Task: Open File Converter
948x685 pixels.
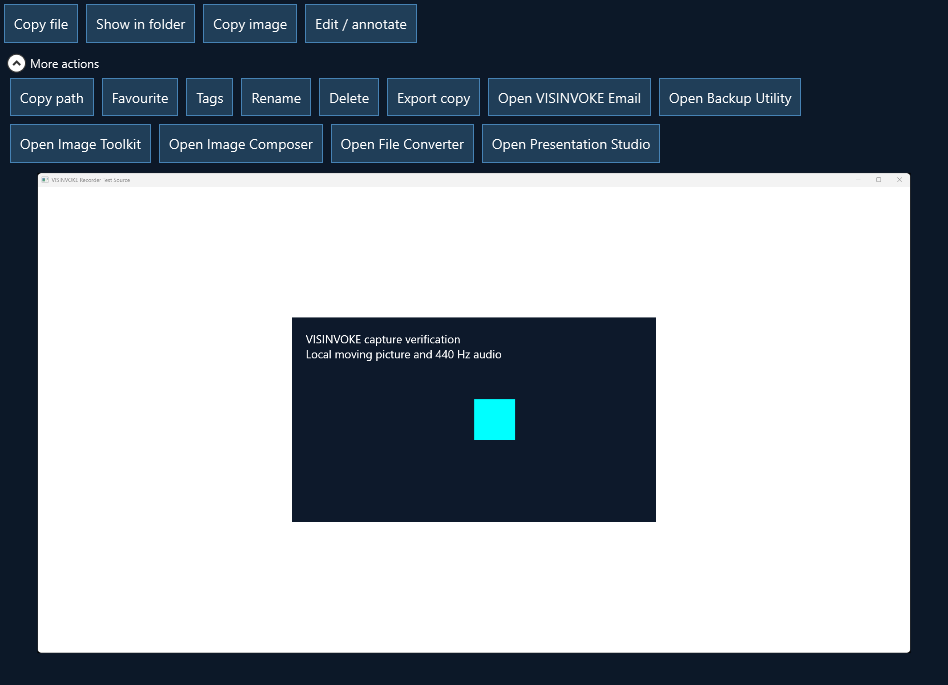Action: click(402, 144)
